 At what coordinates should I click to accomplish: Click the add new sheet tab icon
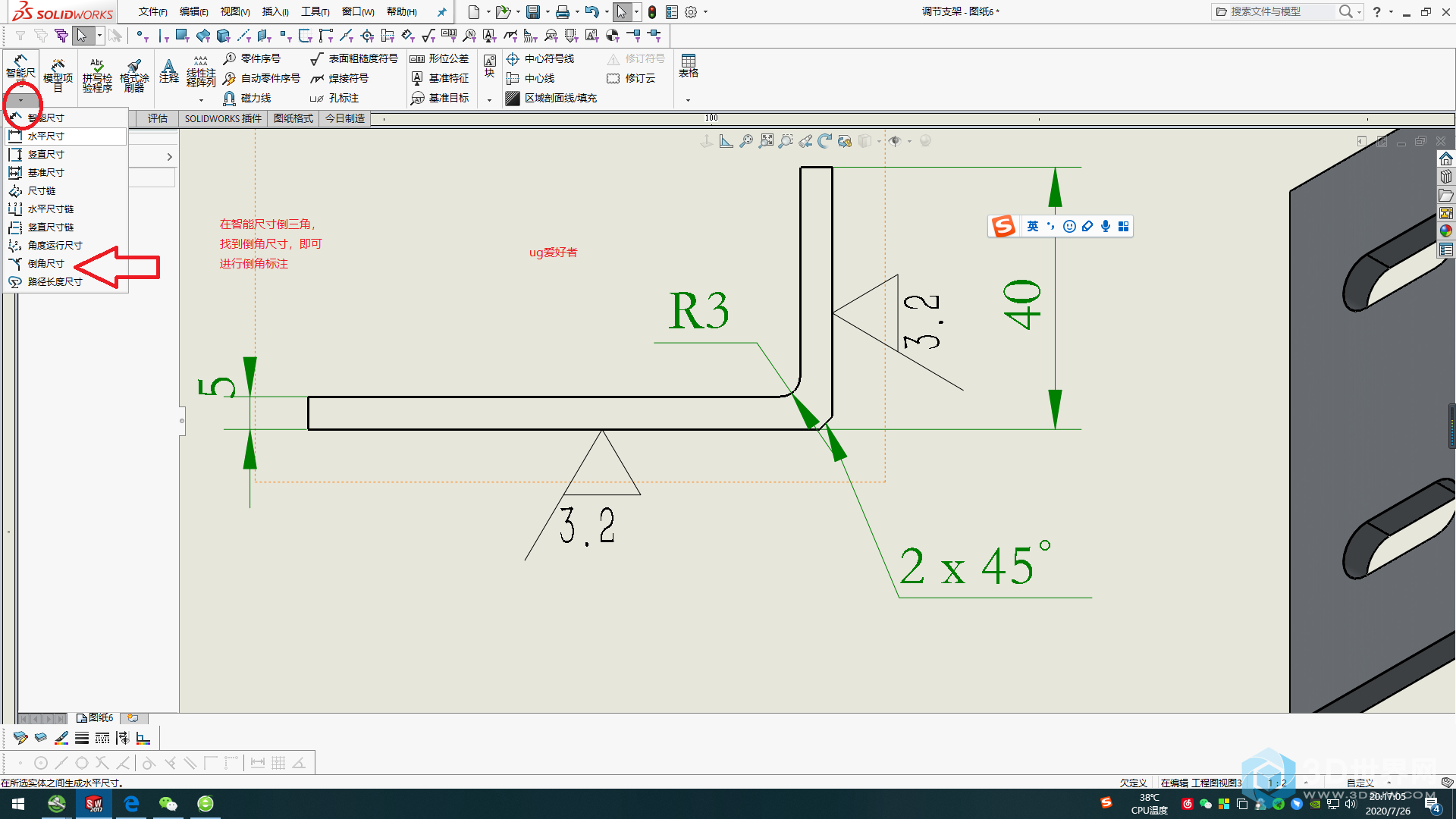[x=133, y=717]
